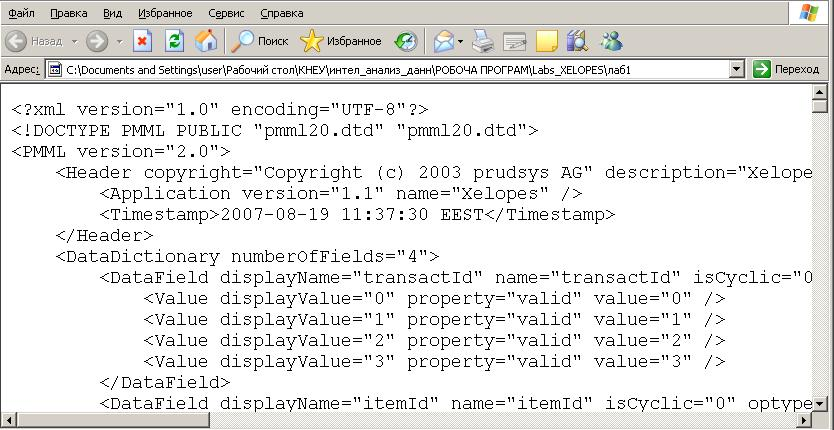The width and height of the screenshot is (834, 430).
Task: Launch the Messenger people icon
Action: pos(612,41)
